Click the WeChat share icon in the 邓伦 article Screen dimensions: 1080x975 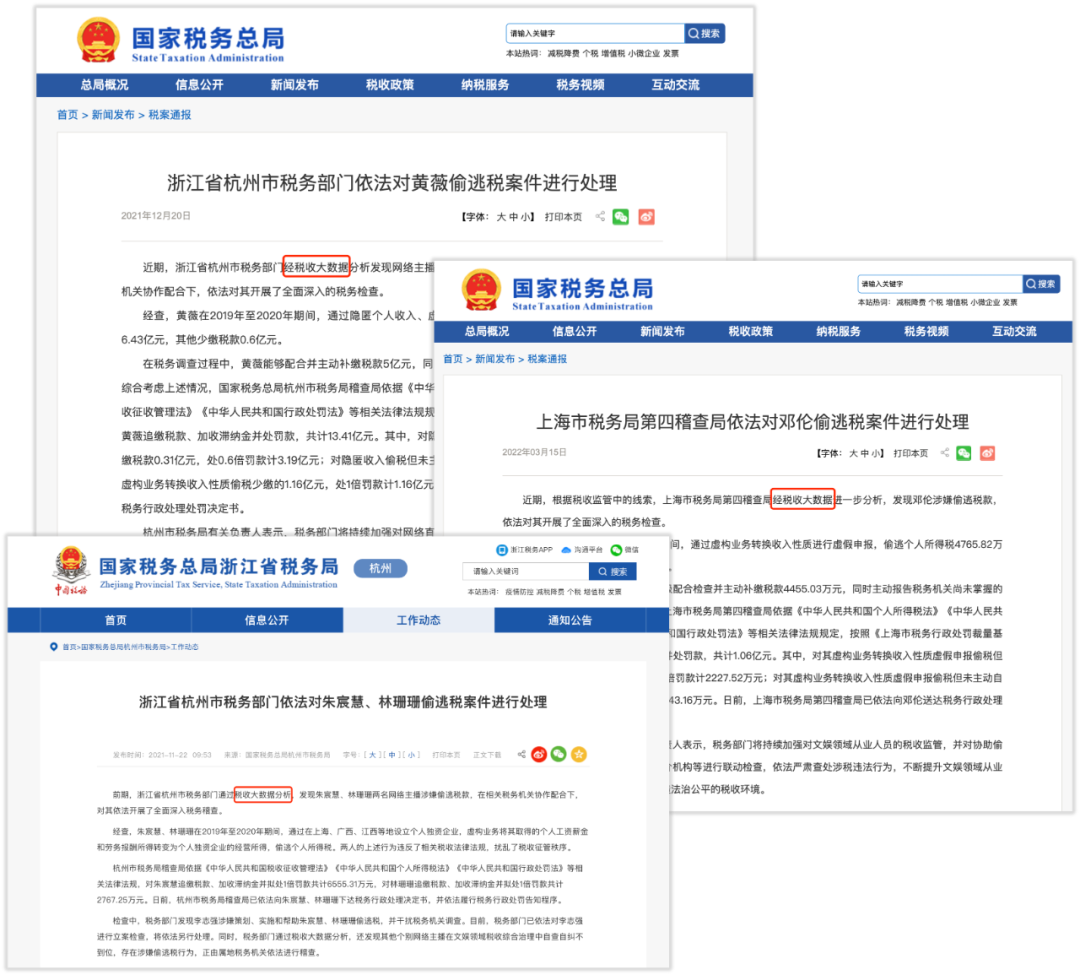(x=964, y=453)
